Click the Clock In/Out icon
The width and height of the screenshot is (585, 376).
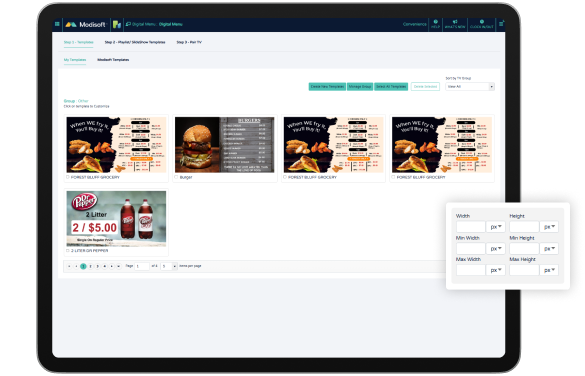[x=482, y=24]
